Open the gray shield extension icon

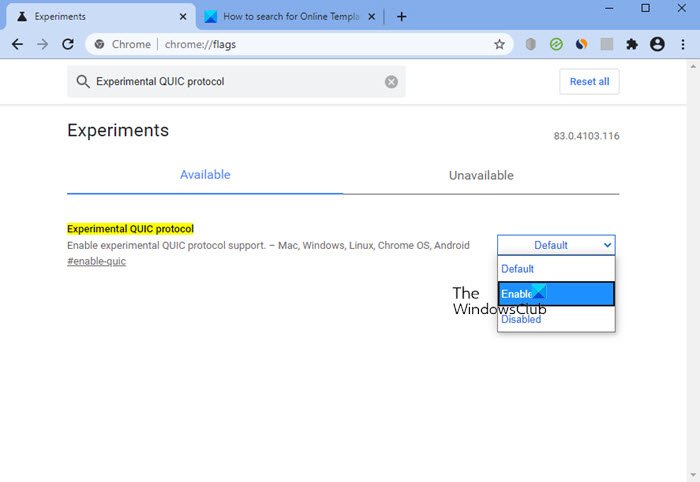[x=530, y=44]
